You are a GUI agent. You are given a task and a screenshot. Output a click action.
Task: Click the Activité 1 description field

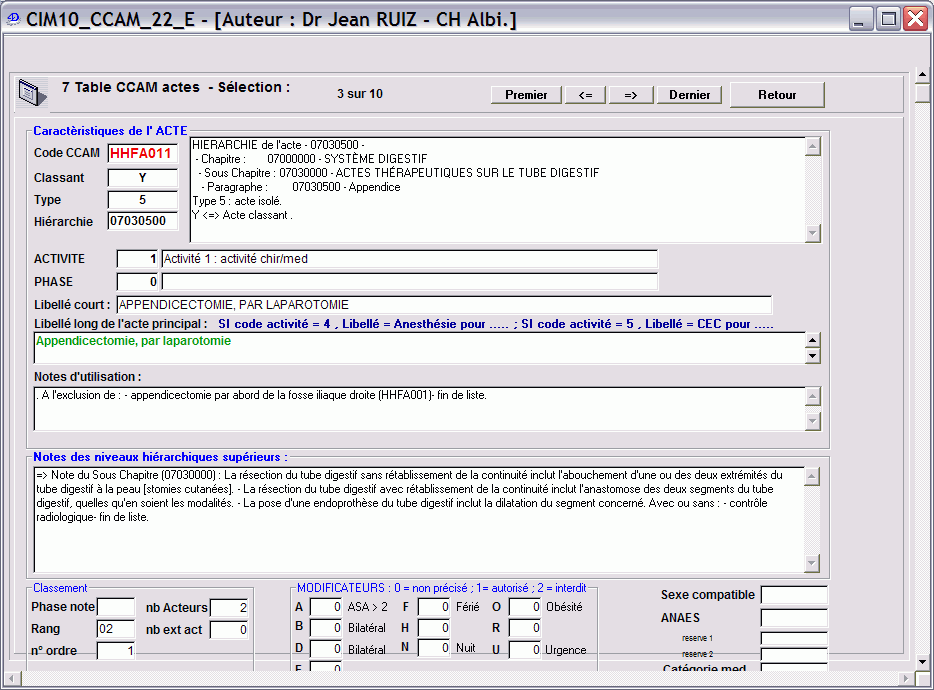click(410, 259)
